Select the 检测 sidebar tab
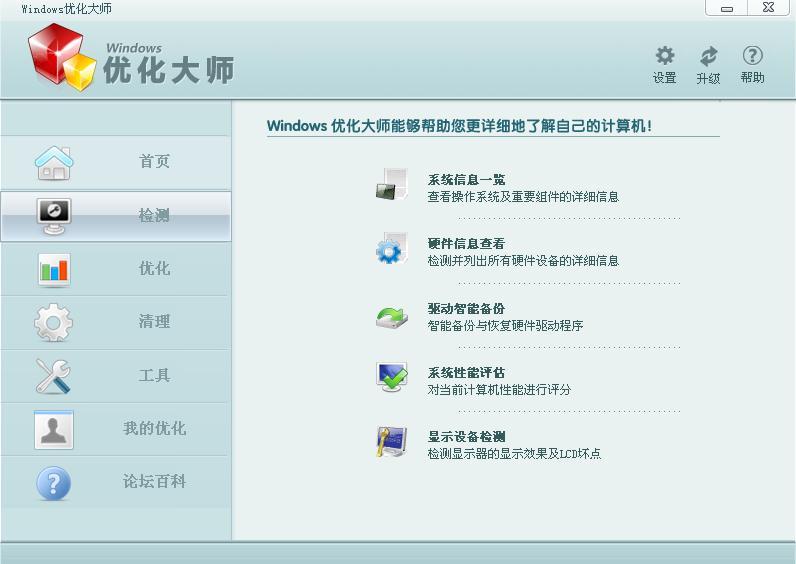Viewport: 796px width, 564px height. point(116,216)
